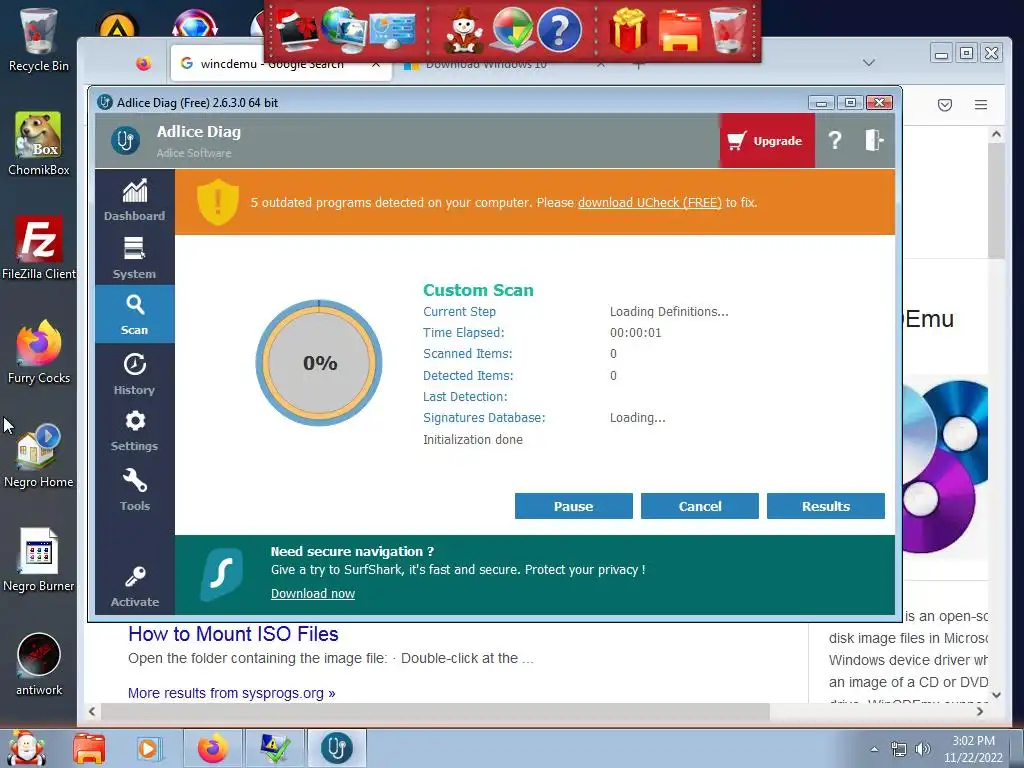The height and width of the screenshot is (768, 1024).
Task: Click the 0% scan progress circle
Action: (x=319, y=362)
